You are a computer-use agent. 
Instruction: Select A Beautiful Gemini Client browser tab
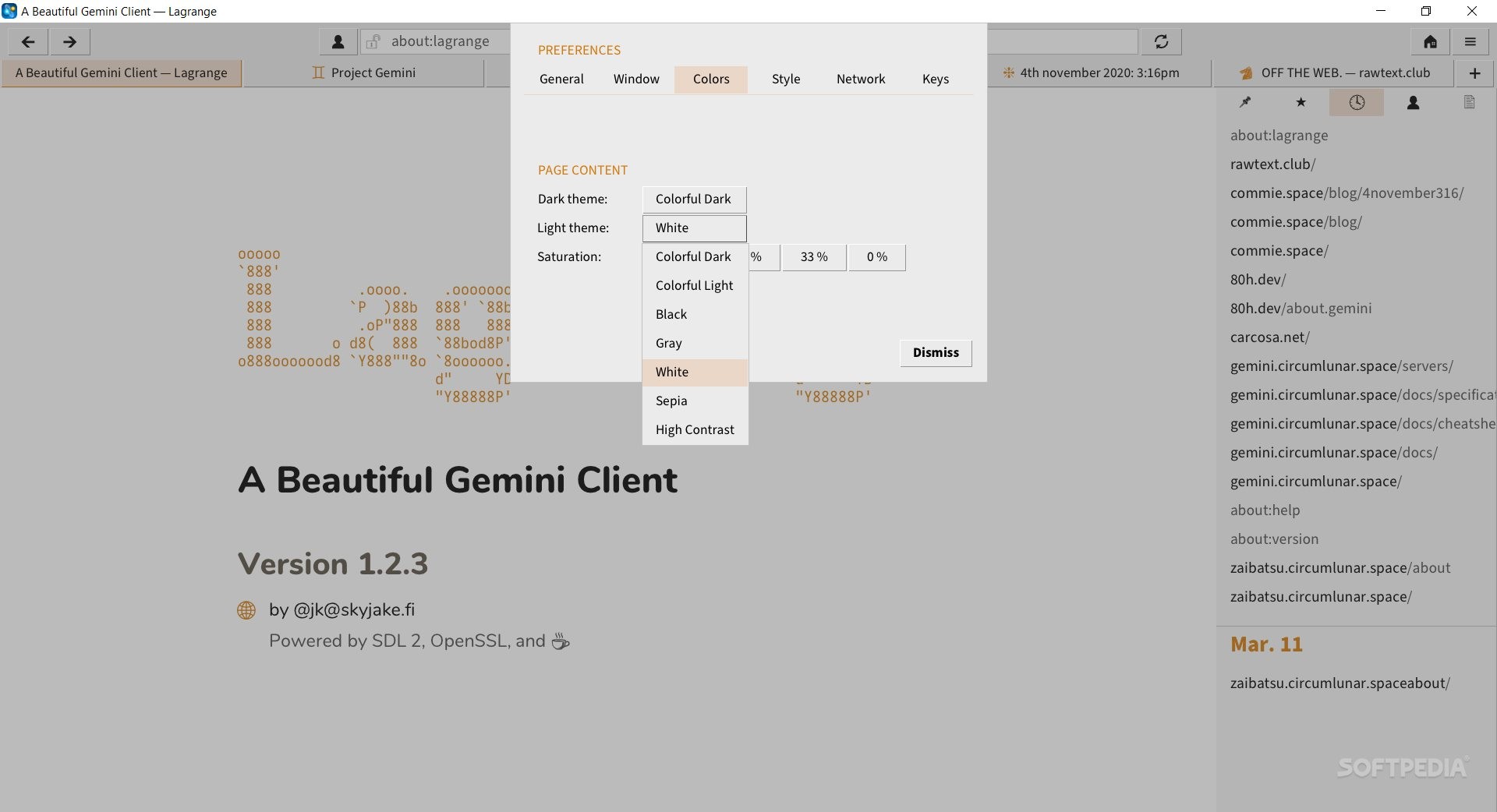tap(122, 73)
